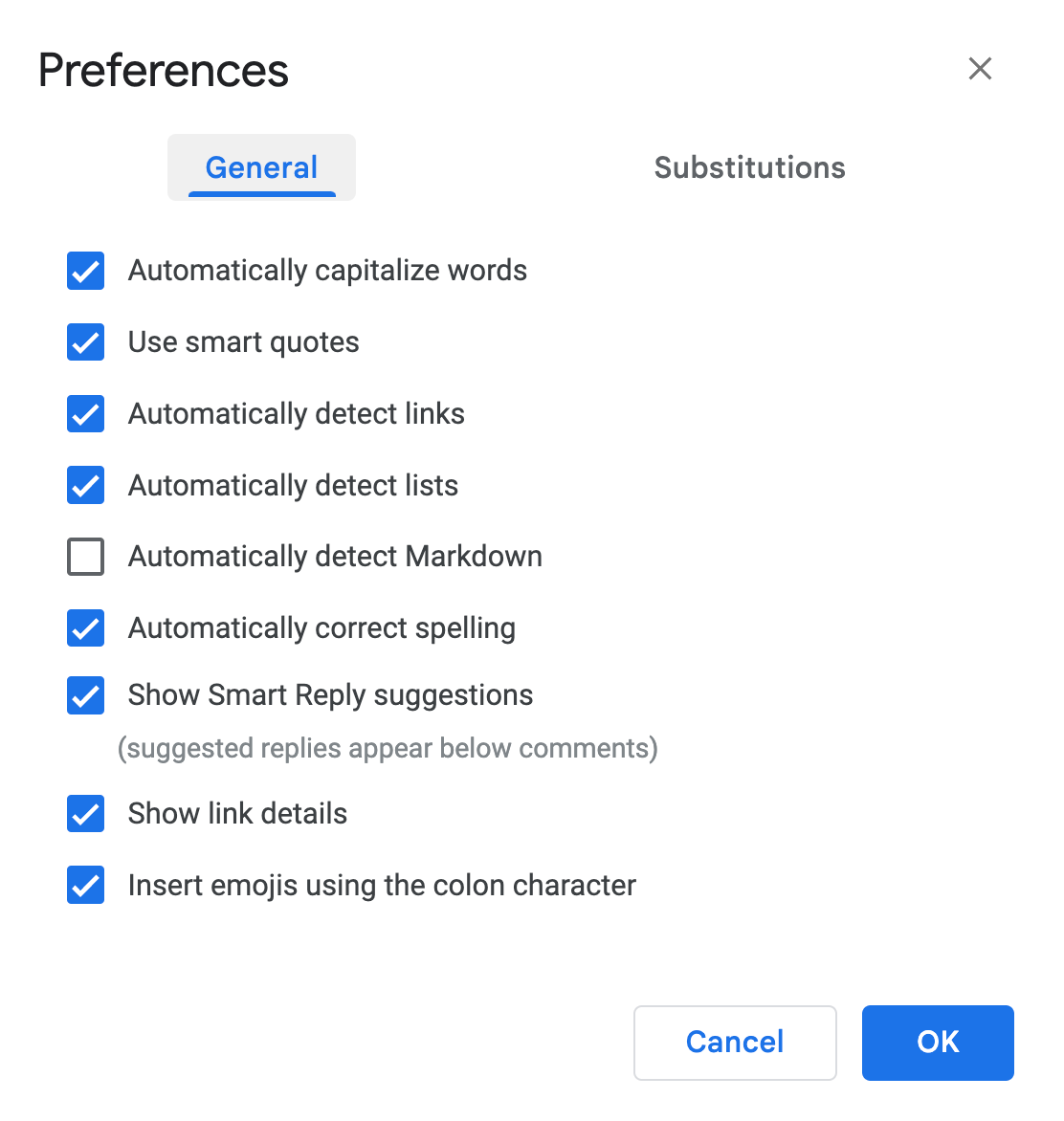Viewport: 1064px width, 1121px height.
Task: Click the Automatically detect links label
Action: pyautogui.click(x=297, y=413)
